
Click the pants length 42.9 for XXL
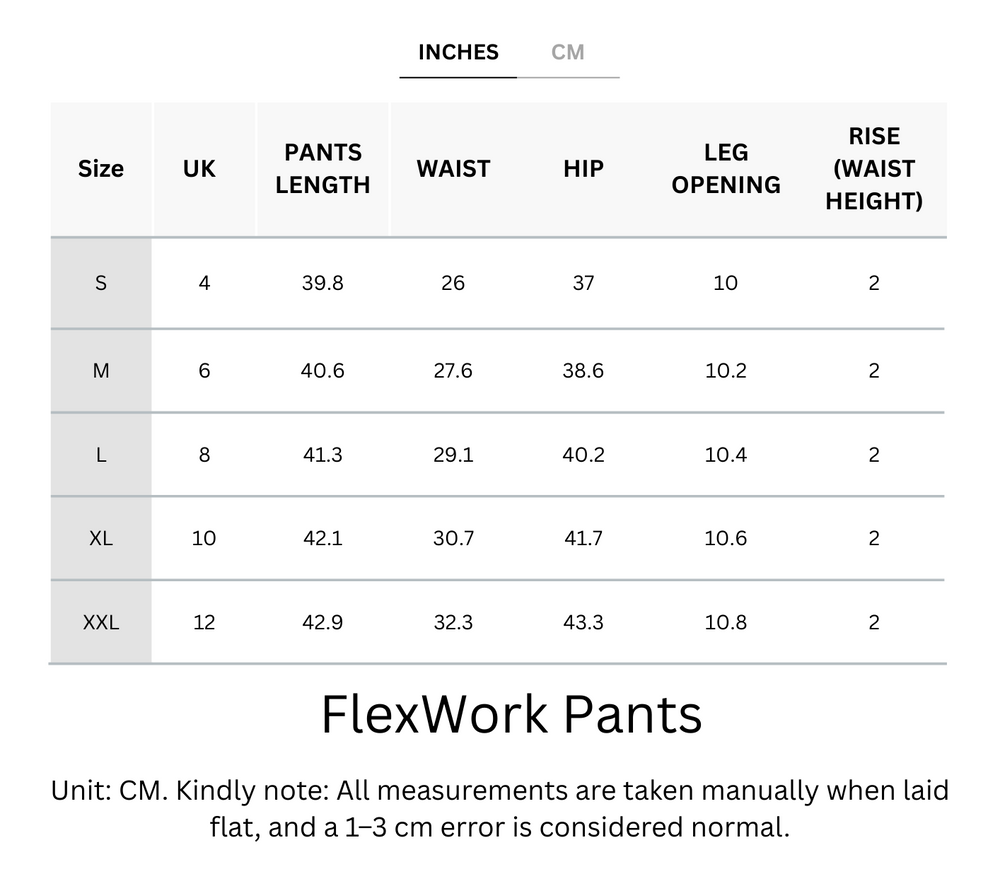322,622
